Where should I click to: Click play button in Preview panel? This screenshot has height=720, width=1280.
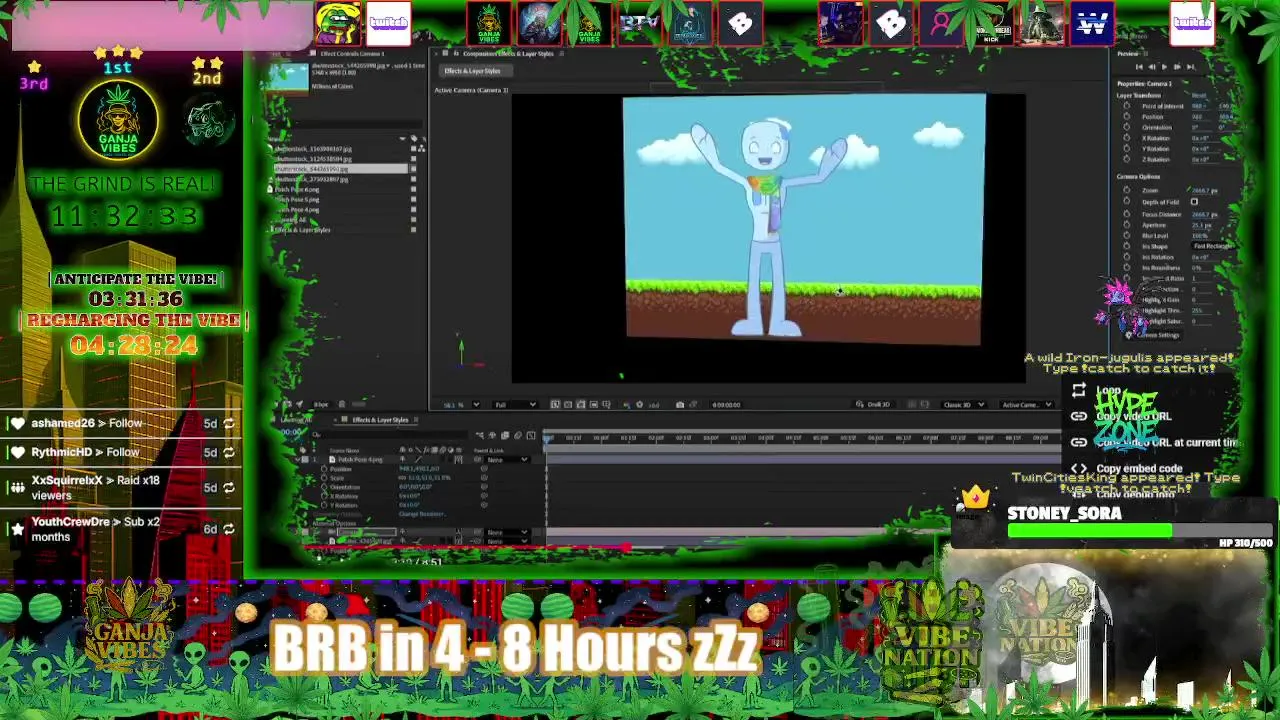pos(1164,67)
